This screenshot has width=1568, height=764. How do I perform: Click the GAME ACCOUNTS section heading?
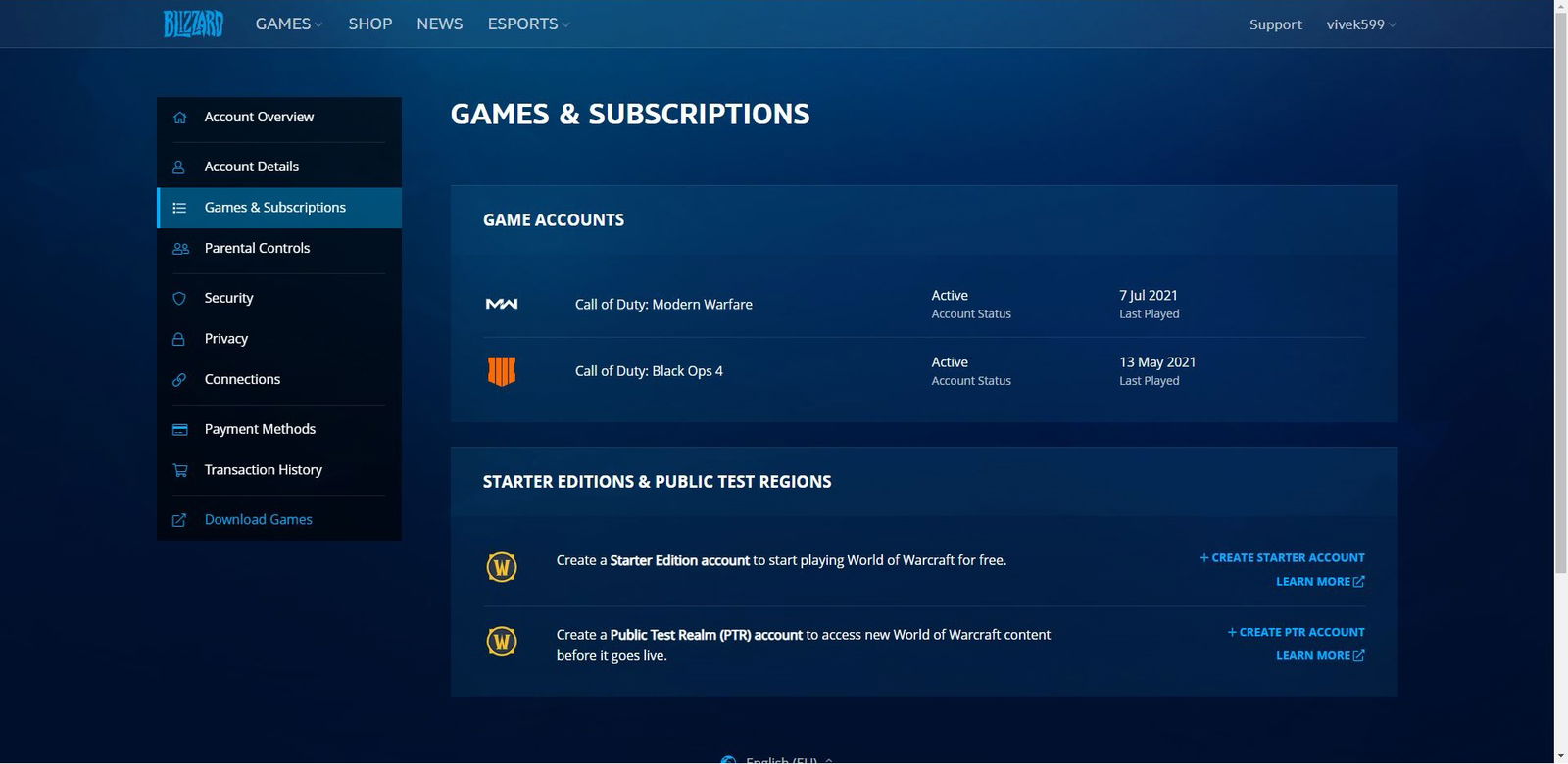(554, 220)
